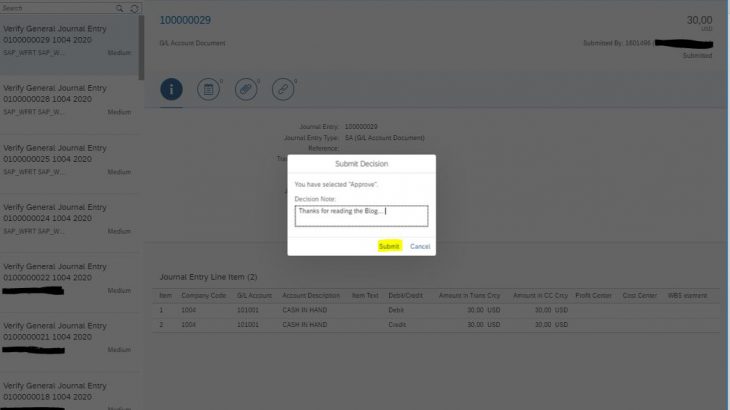The height and width of the screenshot is (410, 730).
Task: Submit the approval decision
Action: point(389,246)
